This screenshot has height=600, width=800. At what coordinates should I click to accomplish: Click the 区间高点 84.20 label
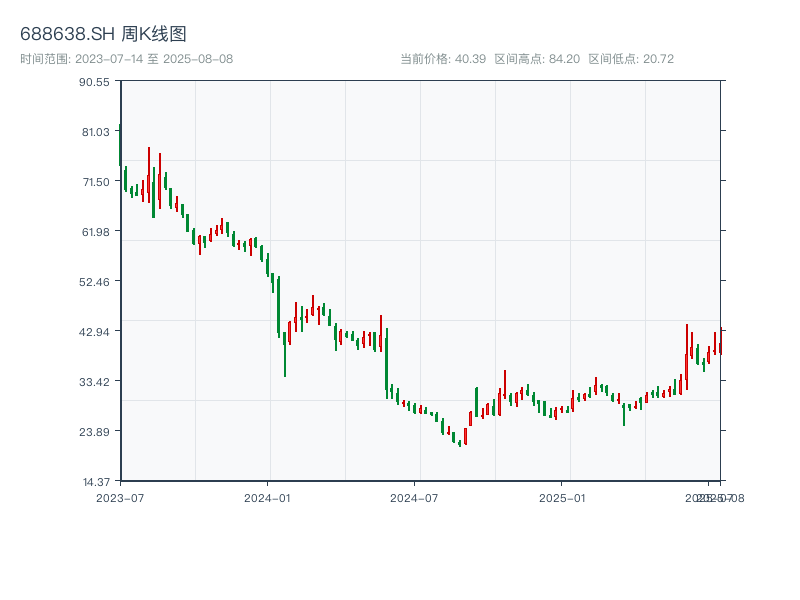point(537,59)
